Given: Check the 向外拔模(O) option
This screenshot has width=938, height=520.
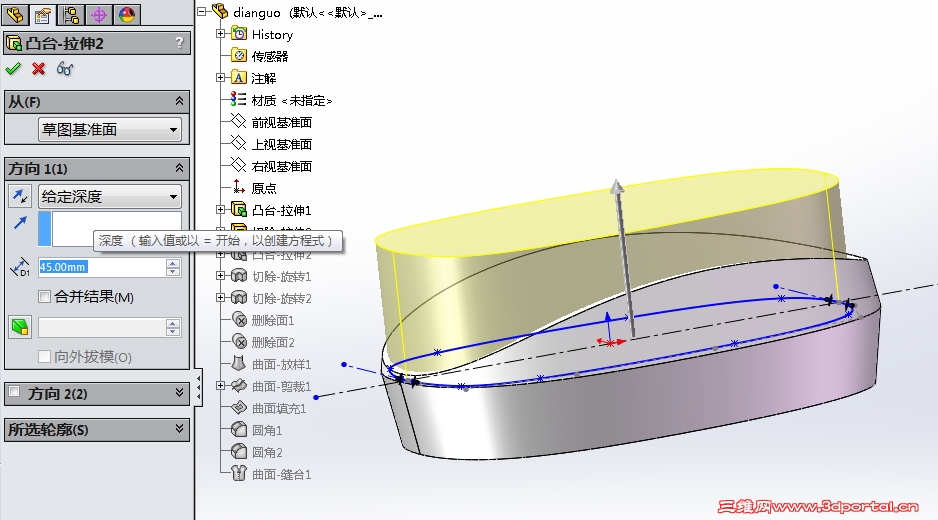Looking at the screenshot, I should (44, 357).
